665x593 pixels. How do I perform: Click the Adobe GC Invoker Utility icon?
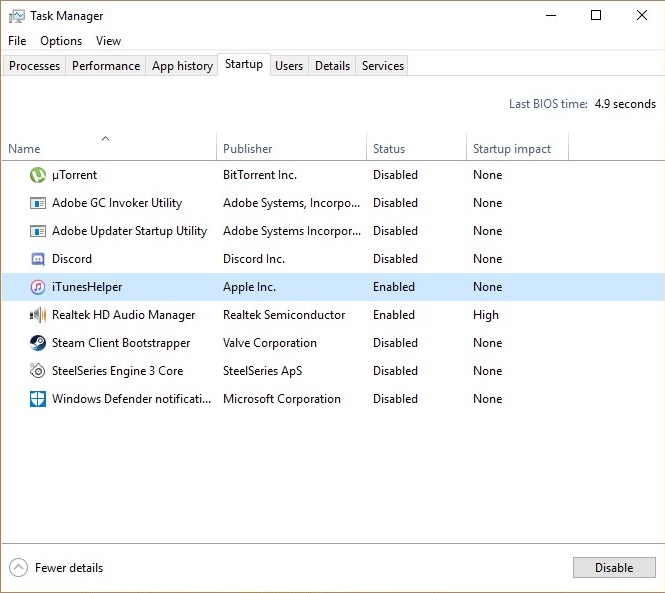[38, 203]
